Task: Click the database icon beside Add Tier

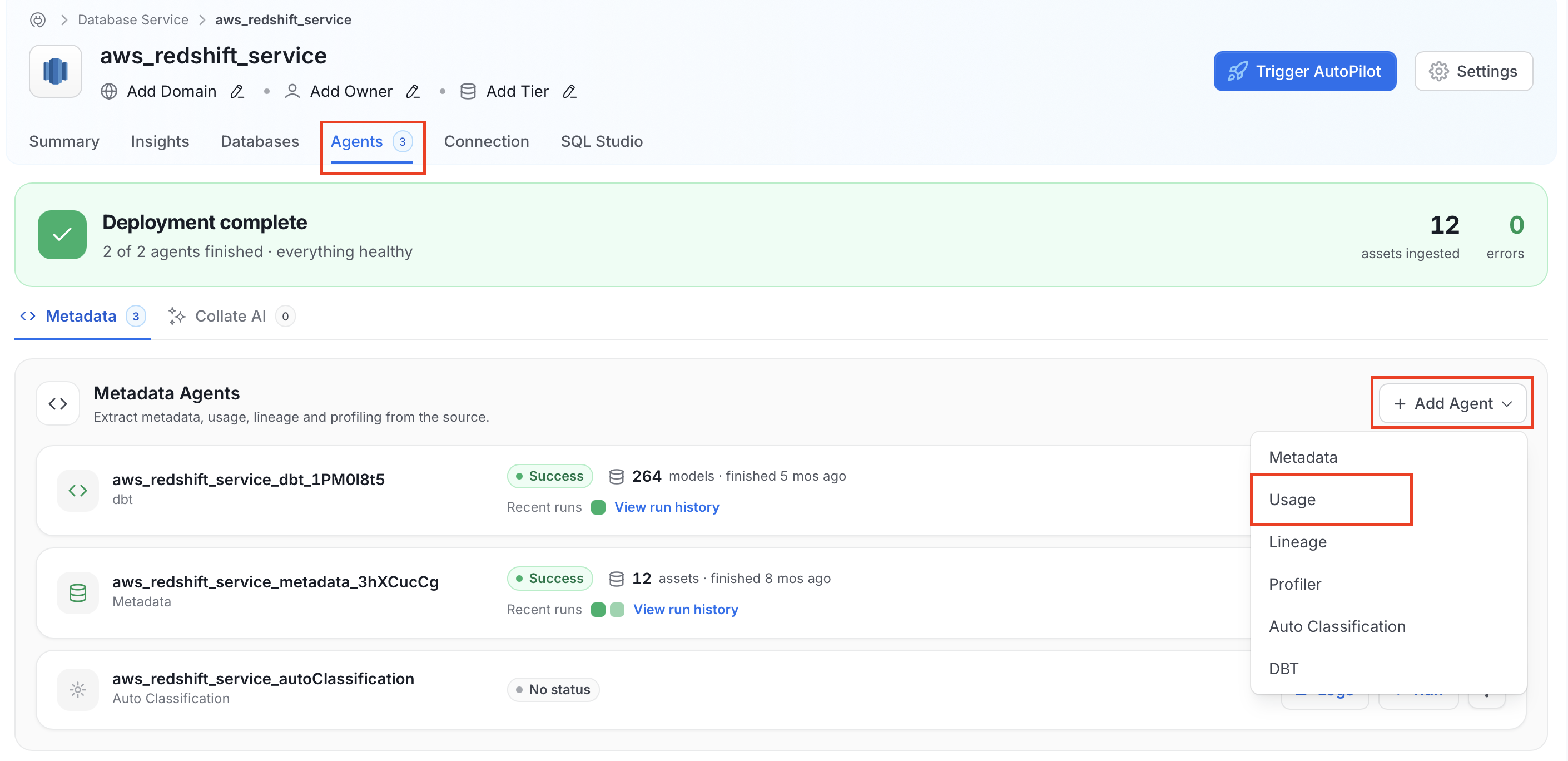Action: (468, 91)
